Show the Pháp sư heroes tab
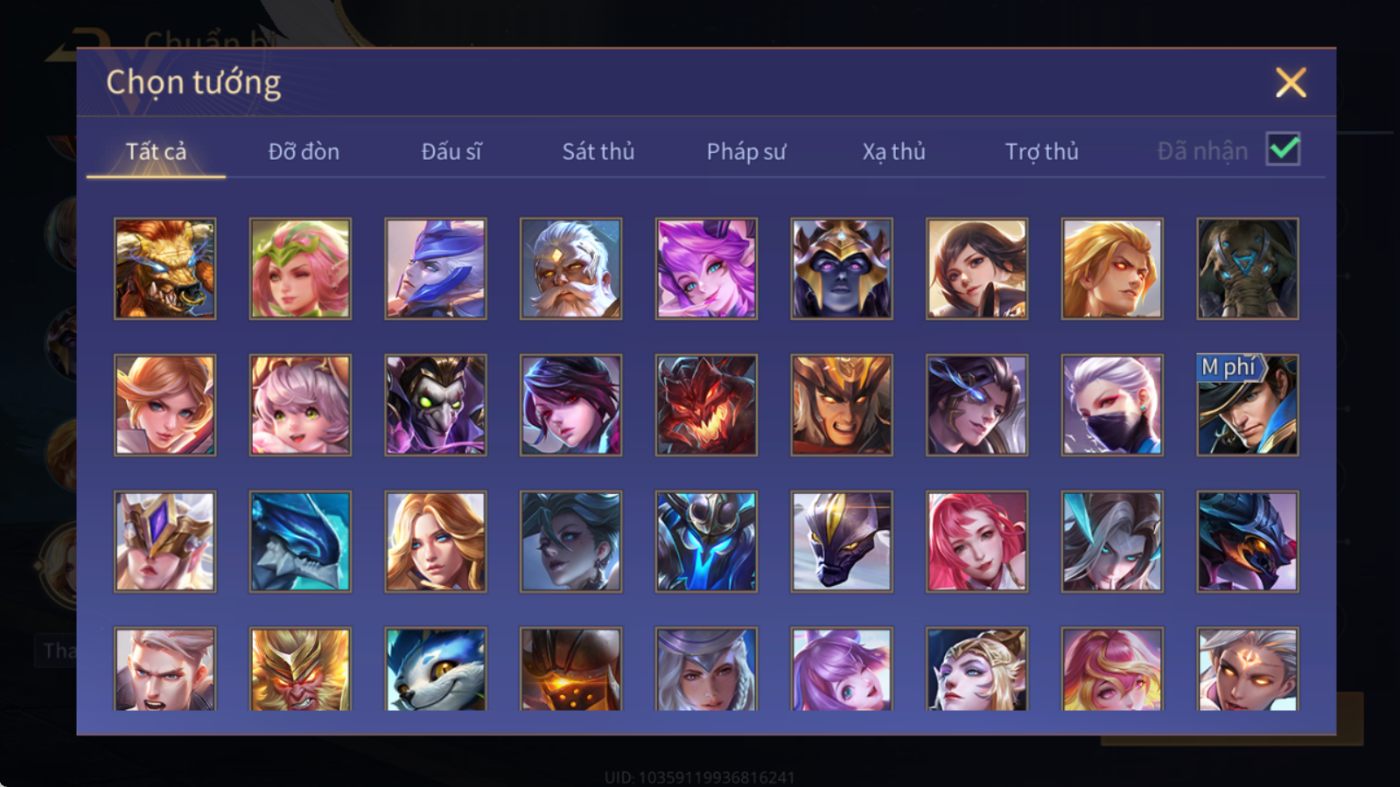Image resolution: width=1400 pixels, height=787 pixels. [x=746, y=152]
